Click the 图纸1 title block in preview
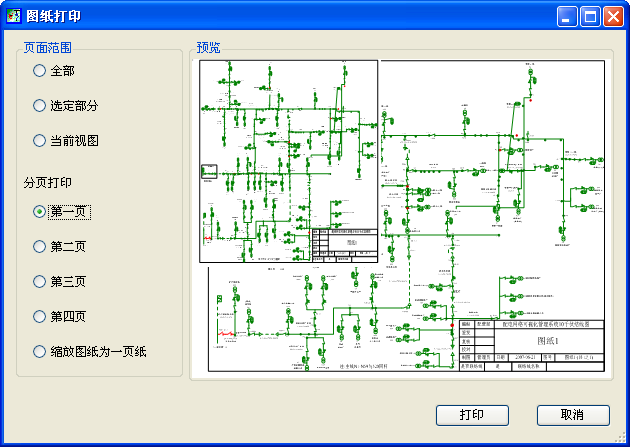Viewport: 630px width, 447px height. tap(532, 346)
